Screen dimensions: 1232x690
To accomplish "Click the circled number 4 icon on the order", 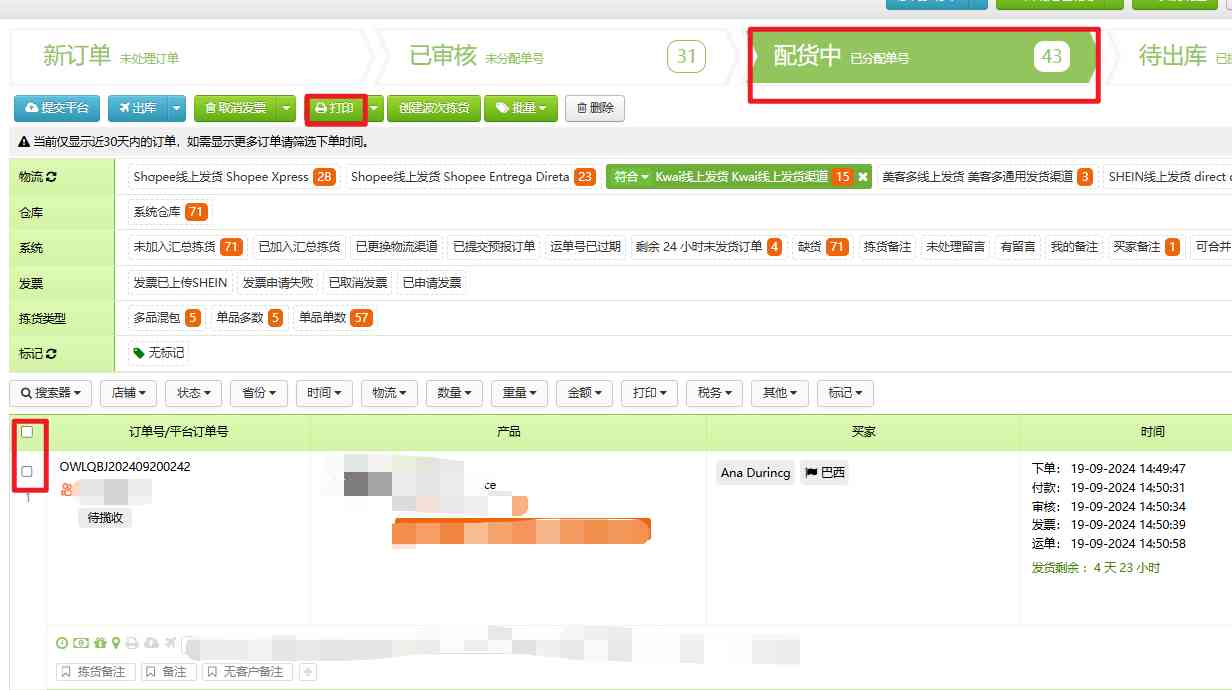I will [x=62, y=643].
